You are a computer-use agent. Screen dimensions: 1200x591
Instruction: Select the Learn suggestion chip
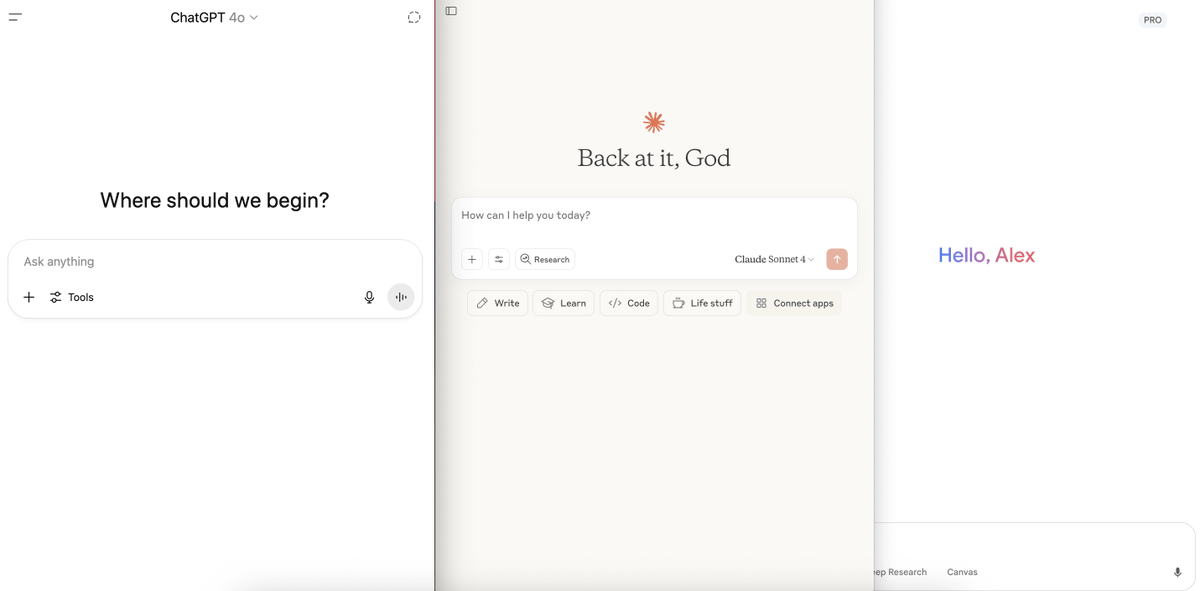pyautogui.click(x=563, y=303)
